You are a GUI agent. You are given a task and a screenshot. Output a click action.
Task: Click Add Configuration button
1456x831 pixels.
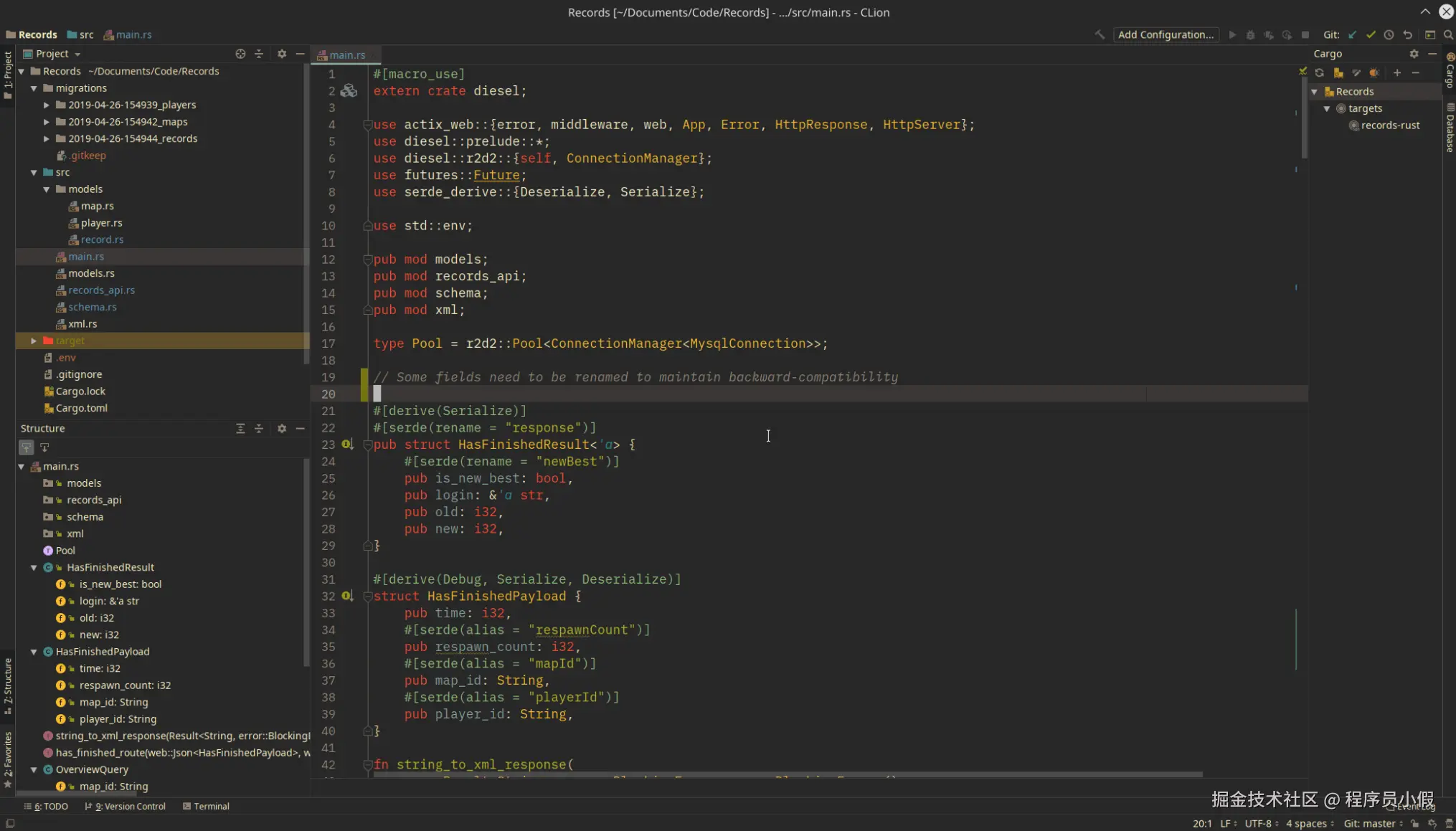coord(1166,34)
